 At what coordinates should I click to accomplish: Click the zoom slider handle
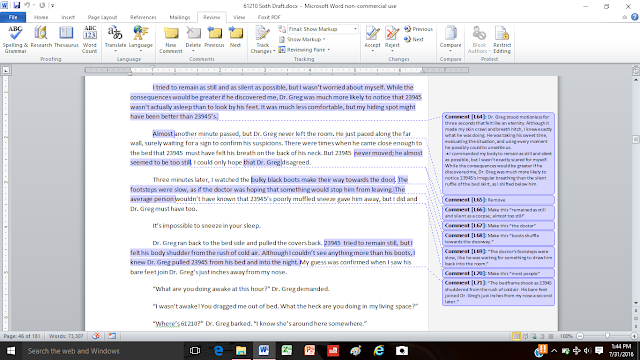607,336
